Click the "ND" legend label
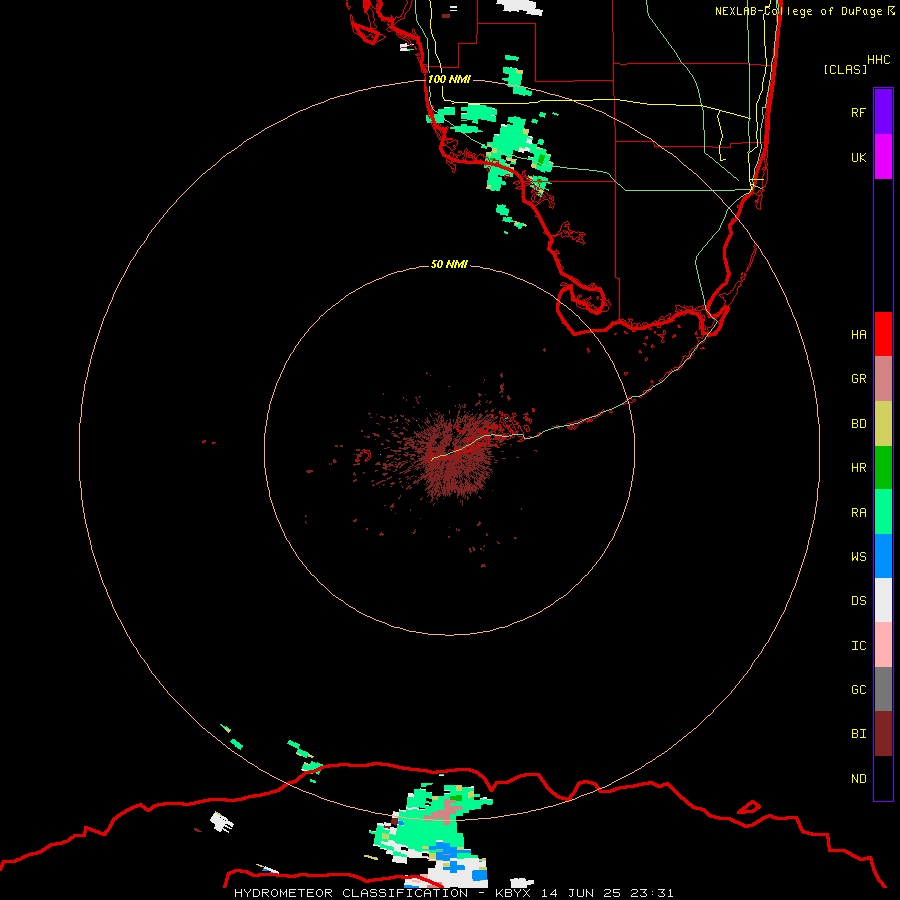This screenshot has width=900, height=900. 858,779
